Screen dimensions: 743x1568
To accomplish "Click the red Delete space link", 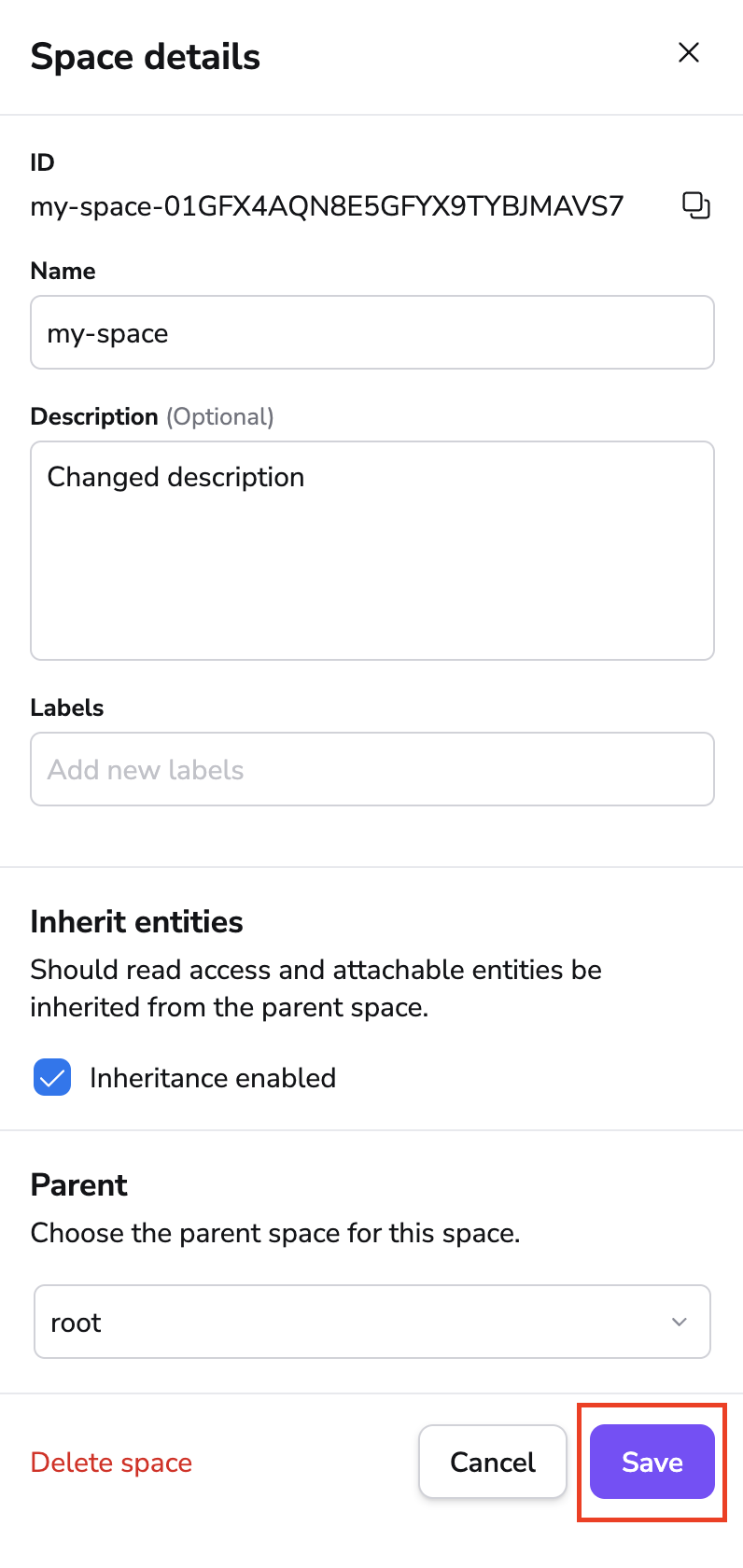I will coord(111,1463).
